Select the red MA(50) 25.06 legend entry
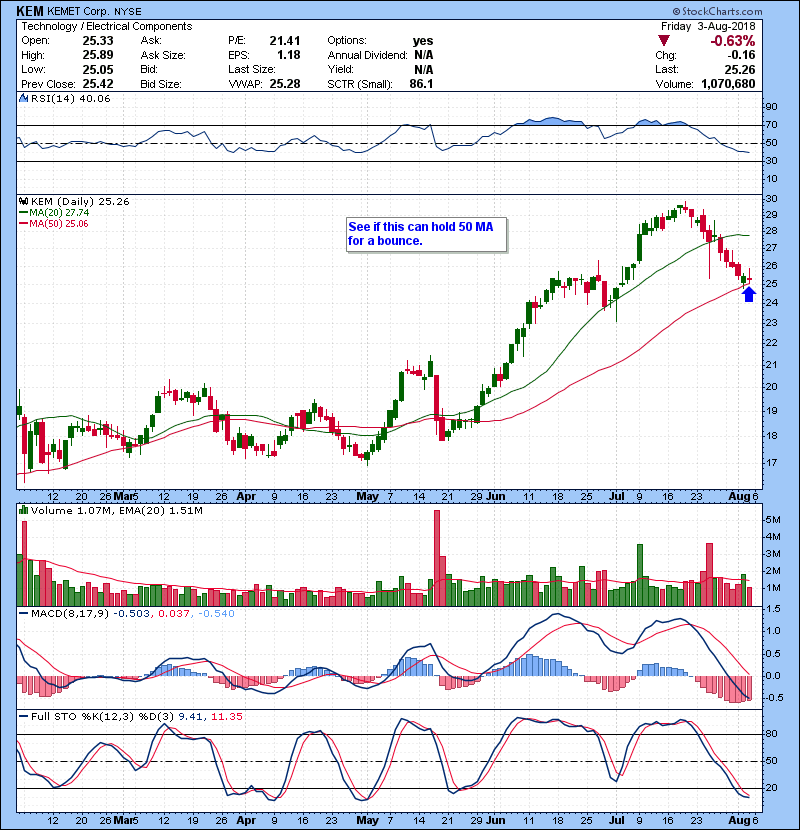800x830 pixels. click(54, 224)
